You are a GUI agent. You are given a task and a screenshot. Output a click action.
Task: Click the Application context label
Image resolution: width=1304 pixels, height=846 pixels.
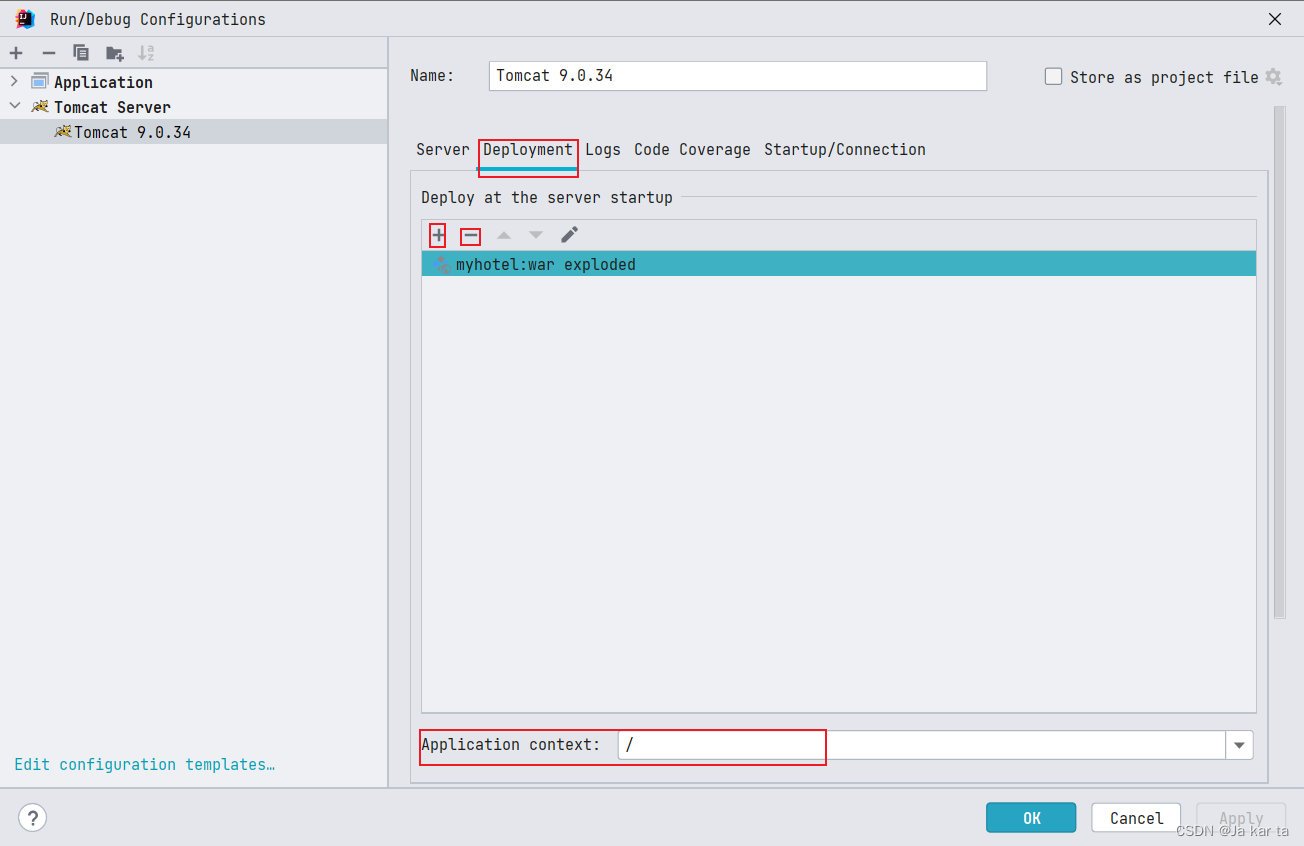coord(511,744)
